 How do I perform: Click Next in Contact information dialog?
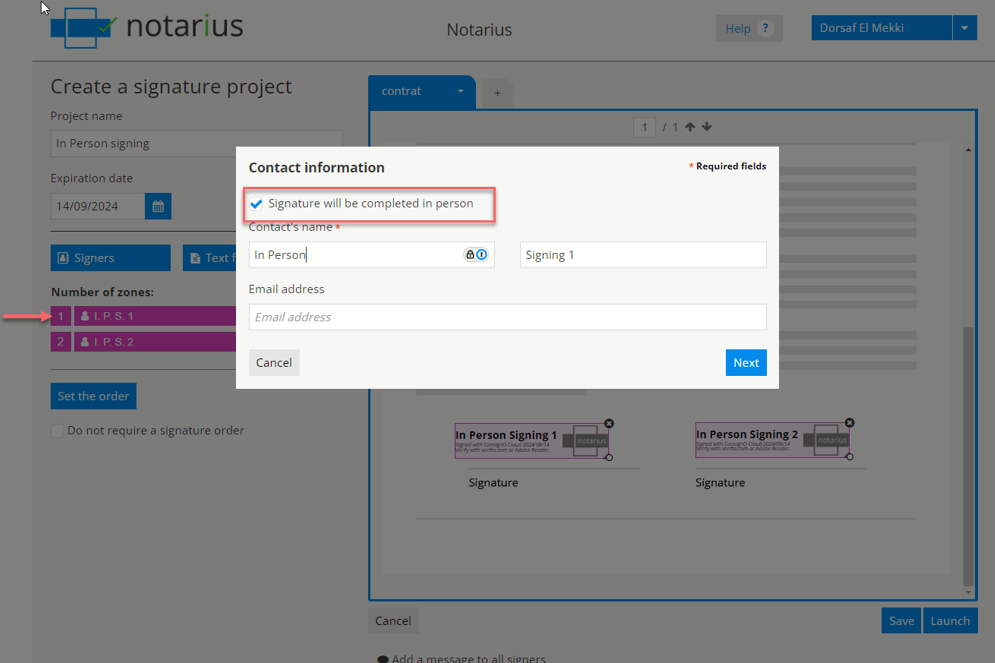[745, 363]
